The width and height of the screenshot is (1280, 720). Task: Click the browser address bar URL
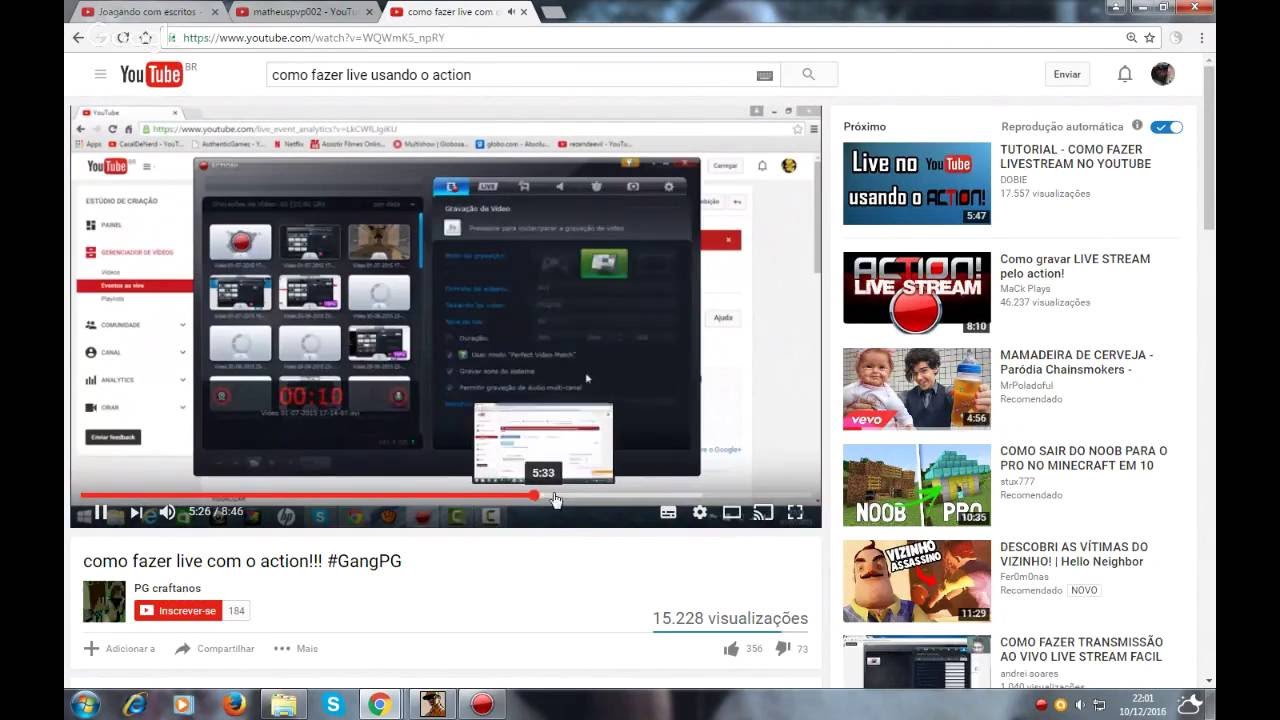313,38
